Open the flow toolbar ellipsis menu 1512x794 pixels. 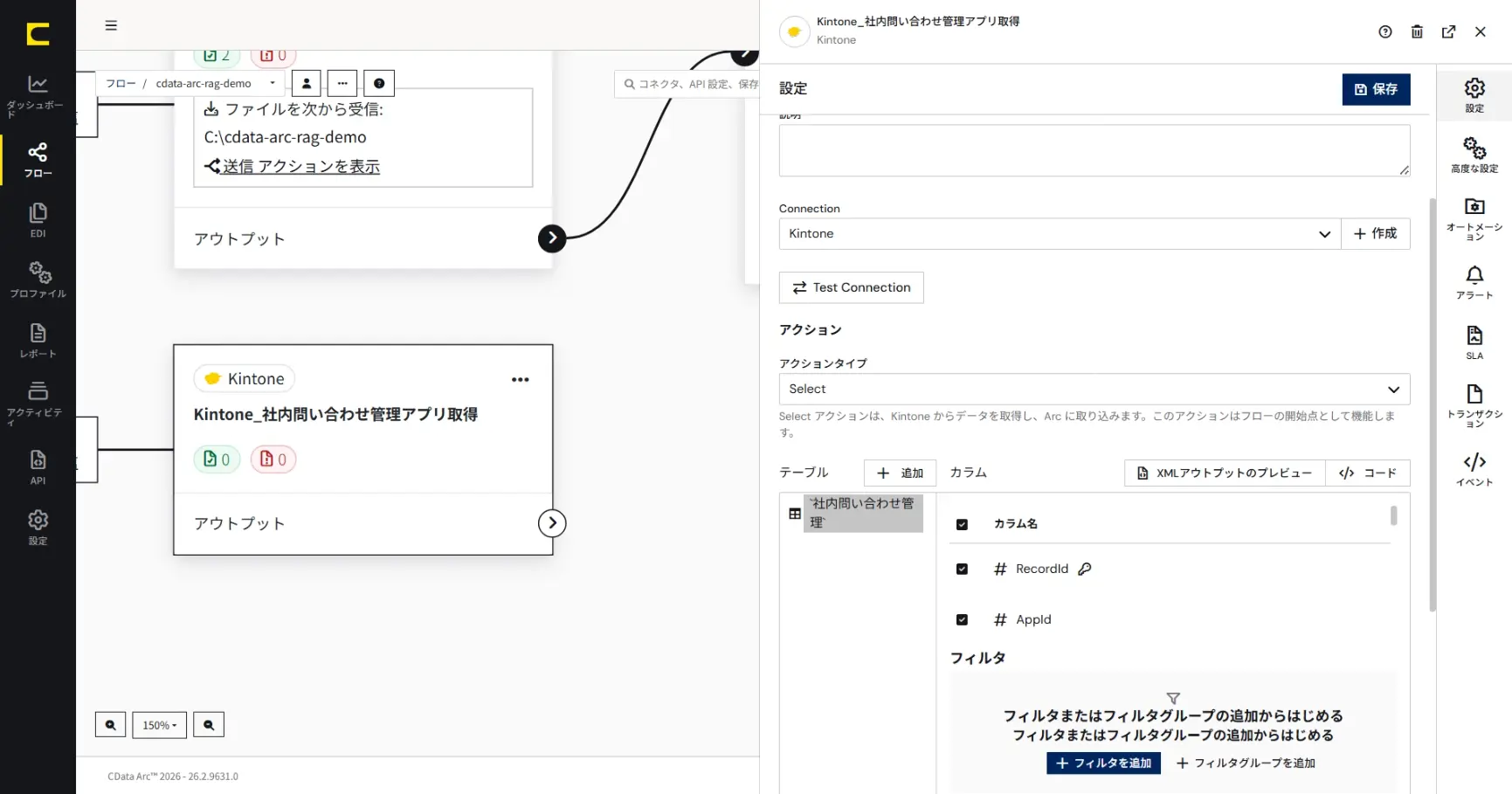click(x=342, y=83)
